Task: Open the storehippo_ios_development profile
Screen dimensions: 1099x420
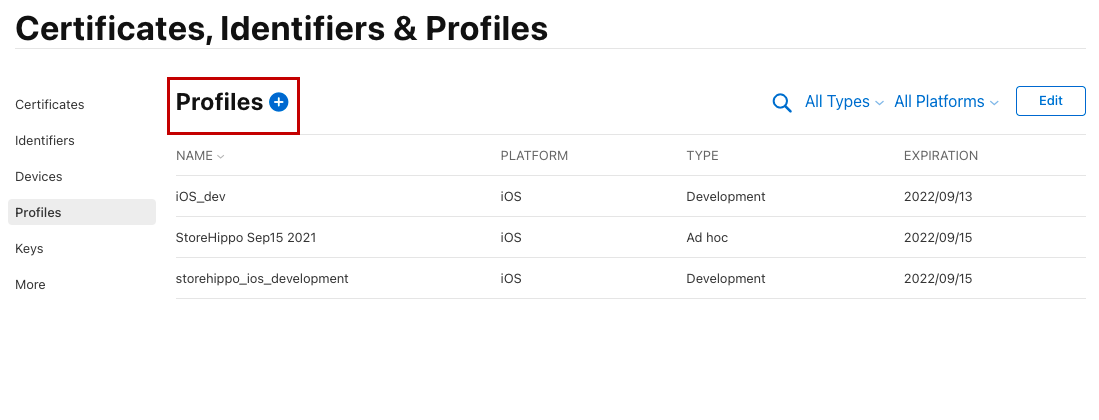Action: 262,279
